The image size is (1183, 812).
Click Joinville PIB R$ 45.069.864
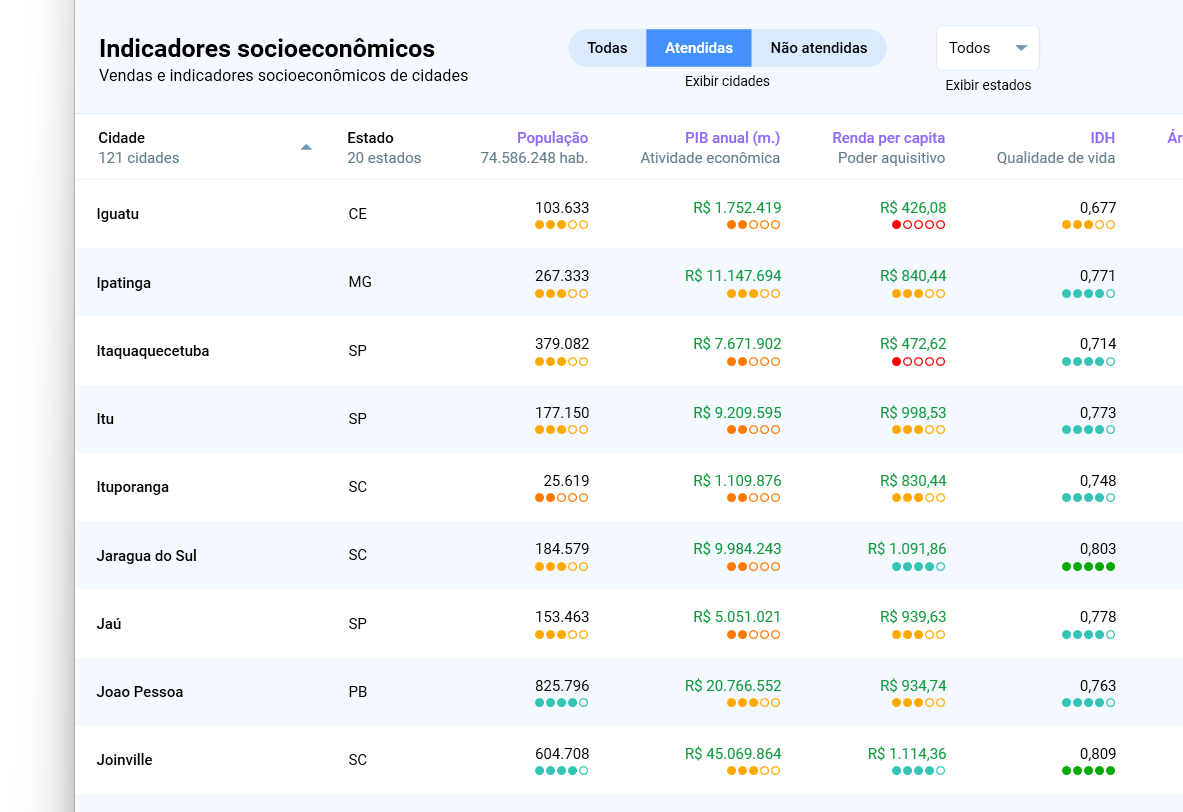pos(733,754)
